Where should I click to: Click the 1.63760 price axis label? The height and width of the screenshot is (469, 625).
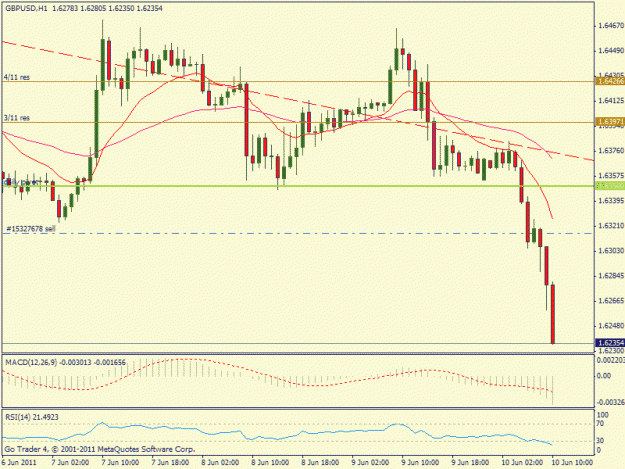tap(611, 151)
